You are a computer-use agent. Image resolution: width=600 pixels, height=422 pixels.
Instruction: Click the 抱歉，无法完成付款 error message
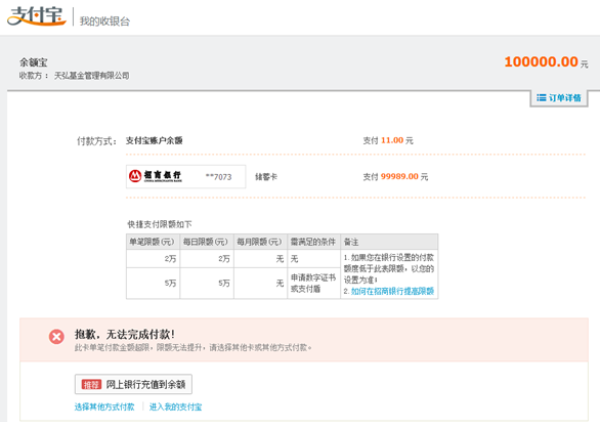[125, 333]
